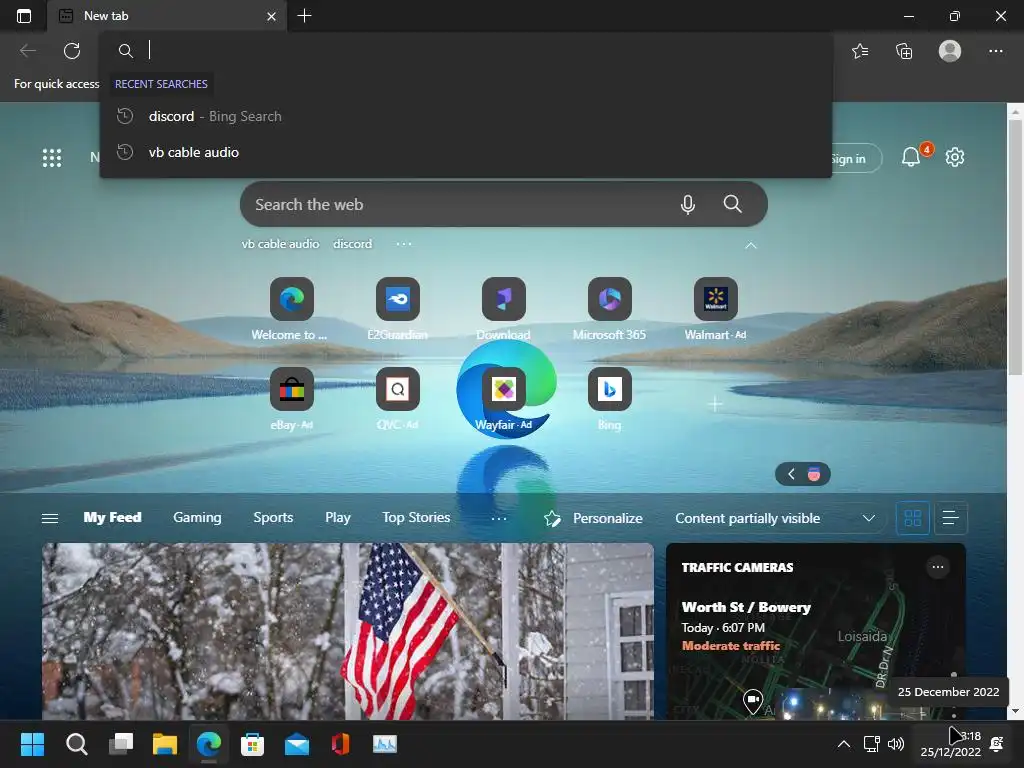Expand the background carousel arrow

pyautogui.click(x=792, y=474)
